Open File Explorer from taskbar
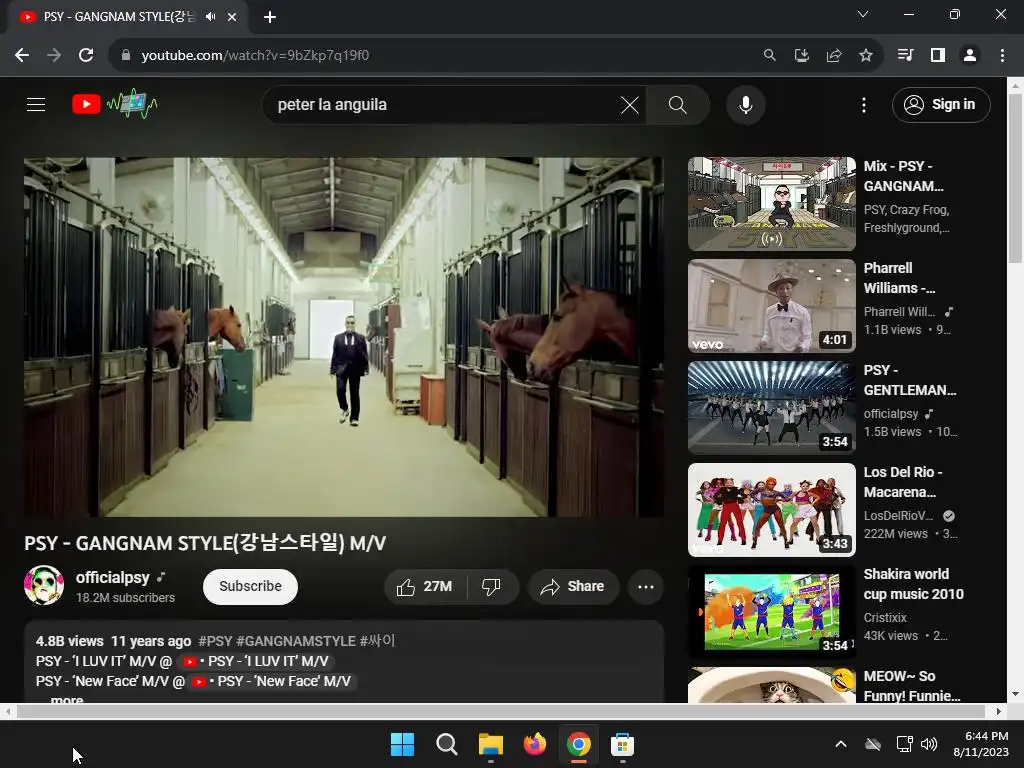 490,744
